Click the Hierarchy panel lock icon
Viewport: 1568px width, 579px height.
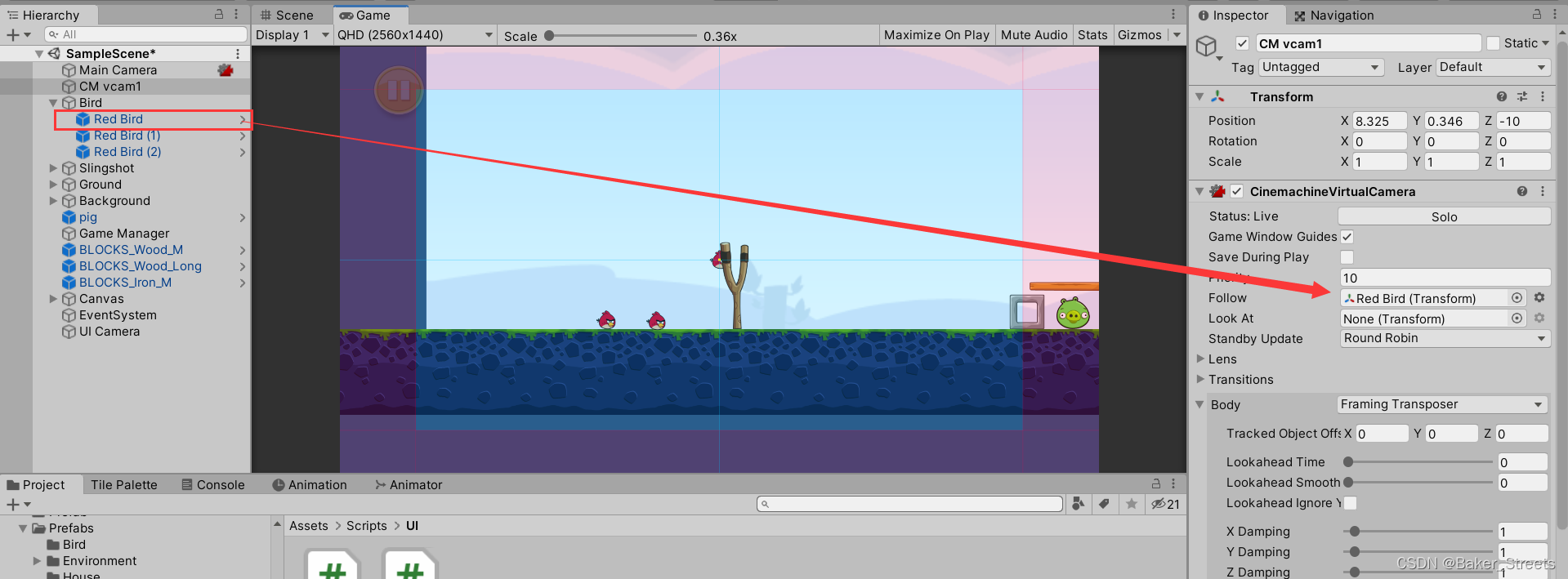(x=219, y=15)
